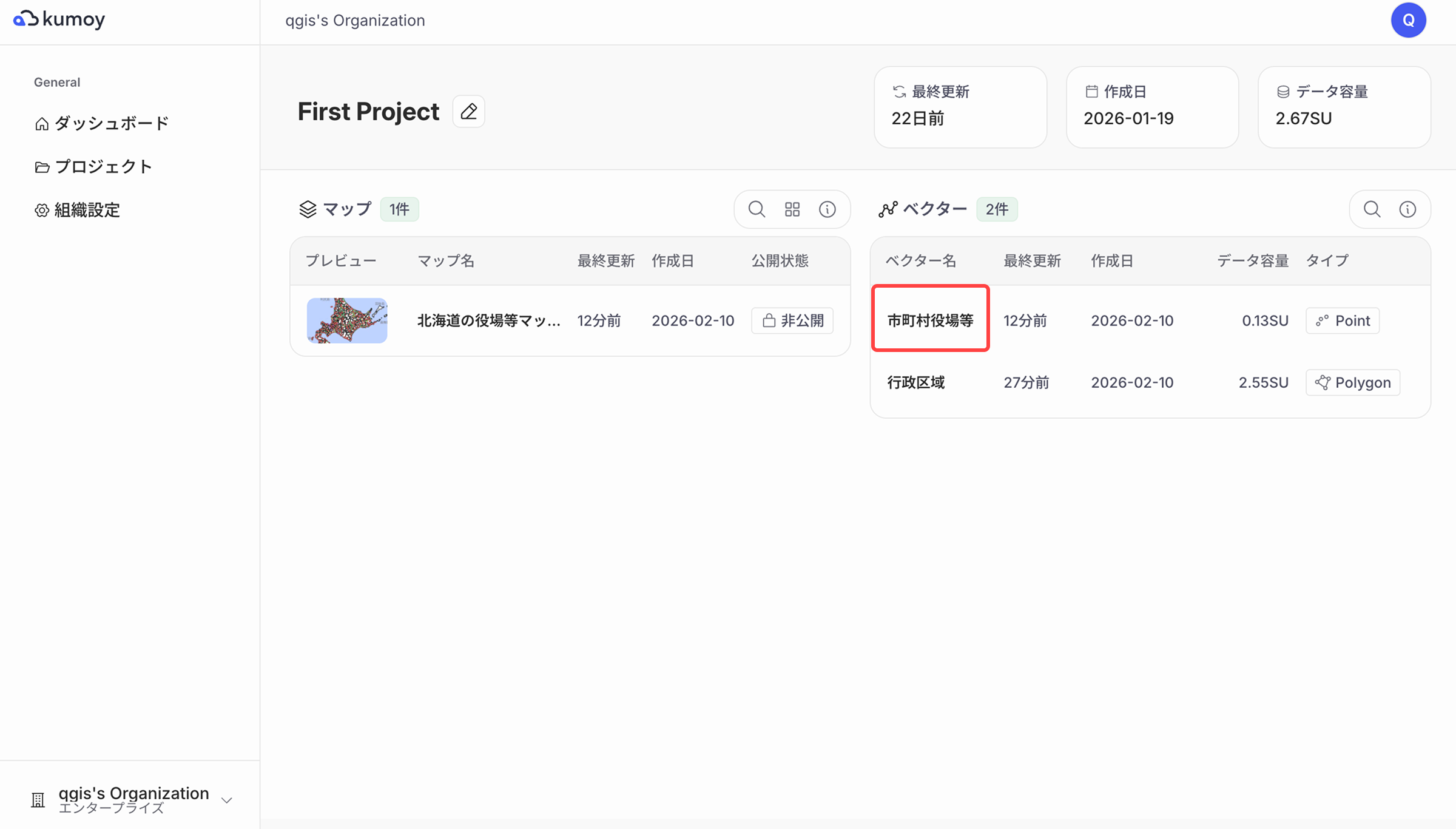This screenshot has height=829, width=1456.
Task: Open the 市町村役場等 vector layer
Action: (930, 320)
